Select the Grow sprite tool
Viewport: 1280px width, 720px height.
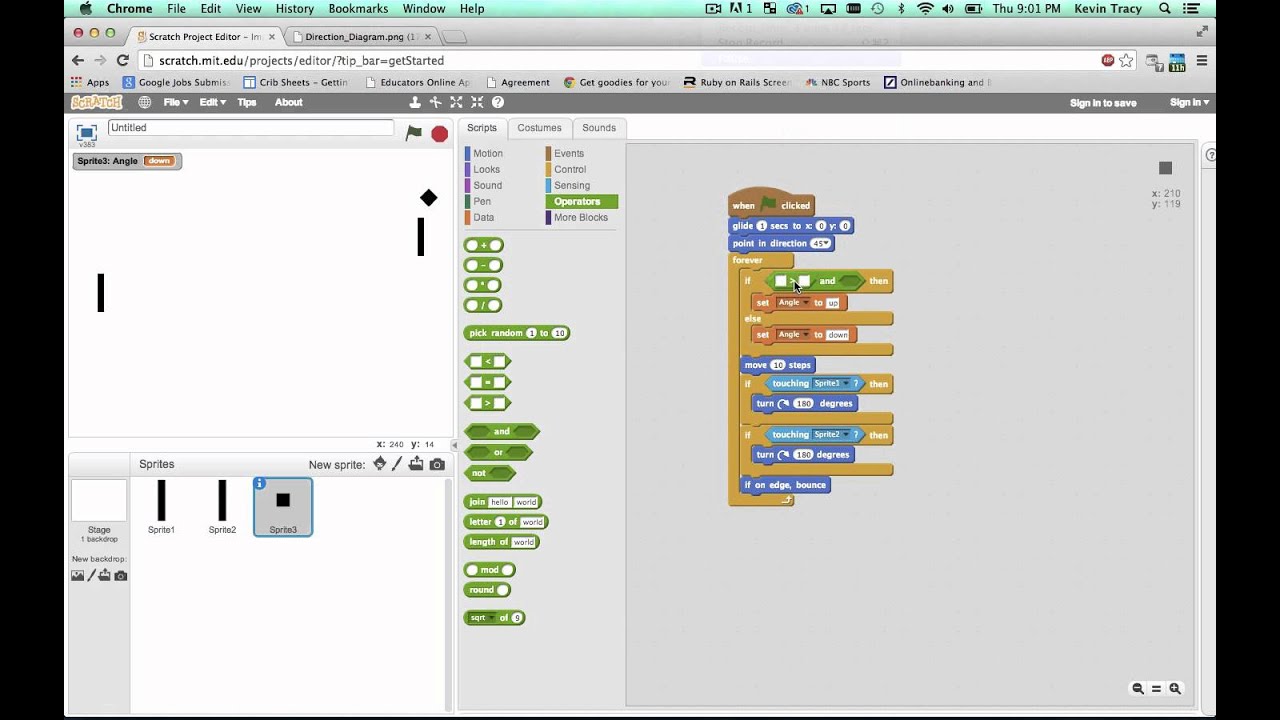[x=456, y=102]
